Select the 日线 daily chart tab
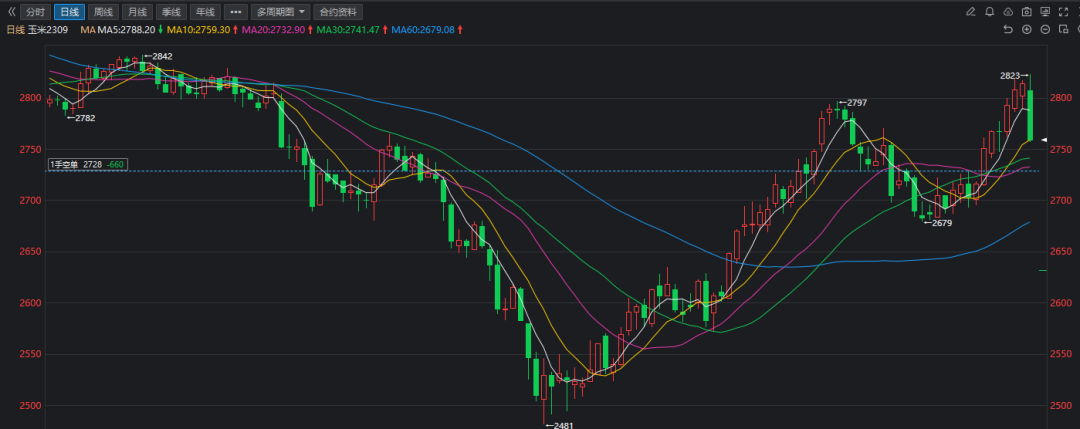 [70, 12]
